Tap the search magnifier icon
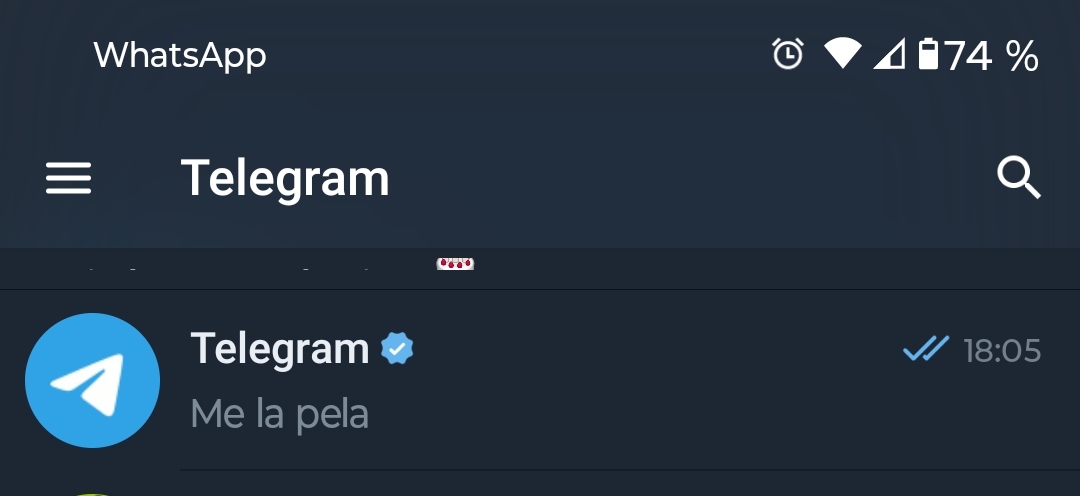This screenshot has height=496, width=1080. [1018, 179]
